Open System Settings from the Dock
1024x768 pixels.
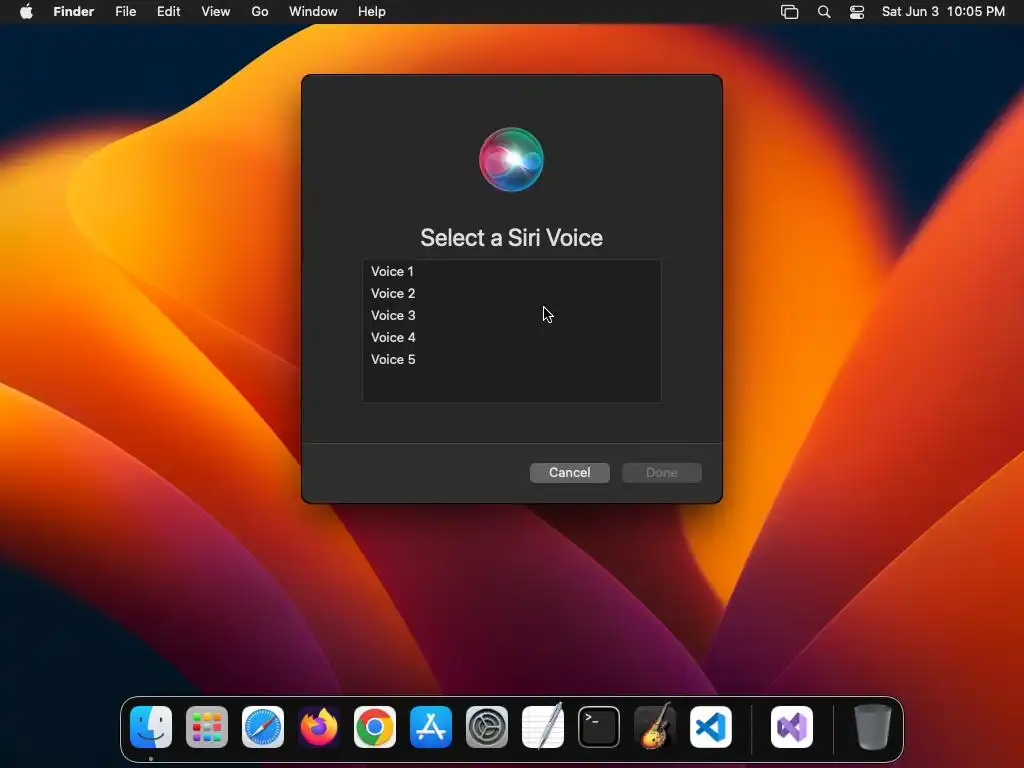tap(487, 727)
